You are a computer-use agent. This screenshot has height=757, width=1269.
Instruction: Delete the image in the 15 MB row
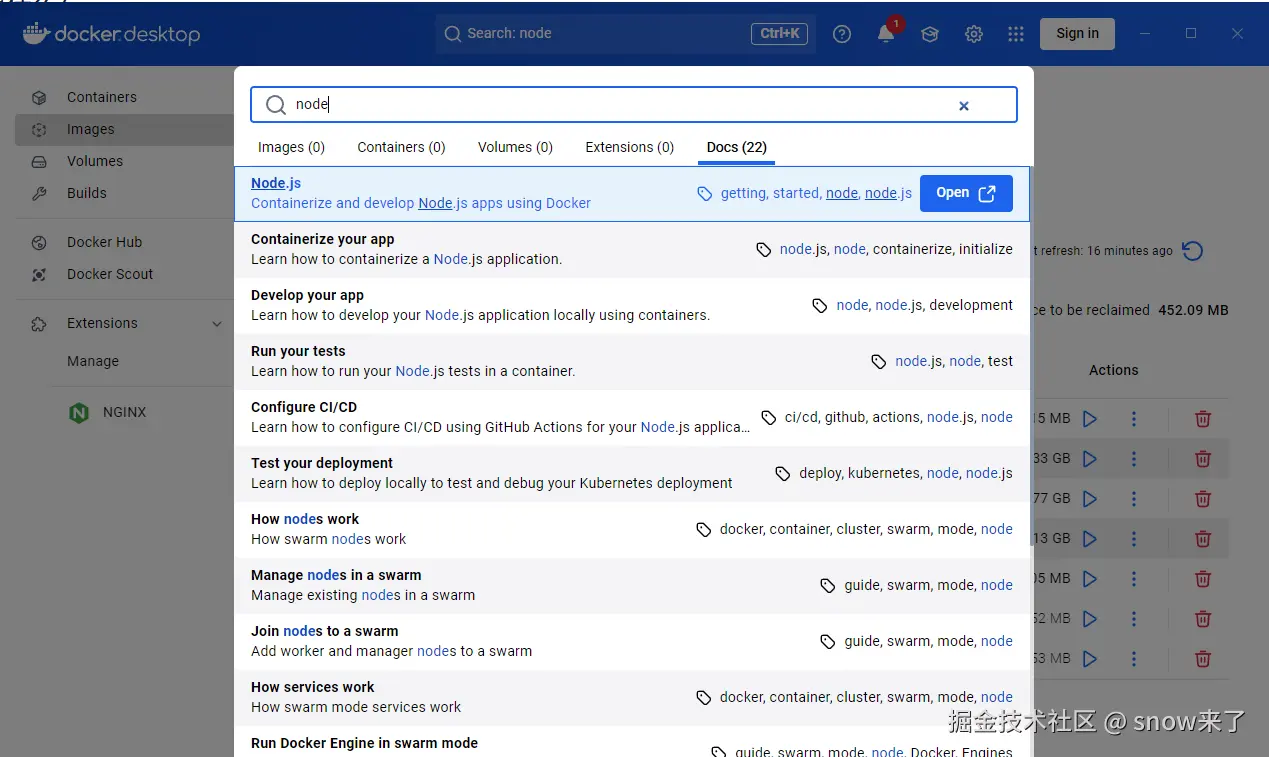(1203, 419)
